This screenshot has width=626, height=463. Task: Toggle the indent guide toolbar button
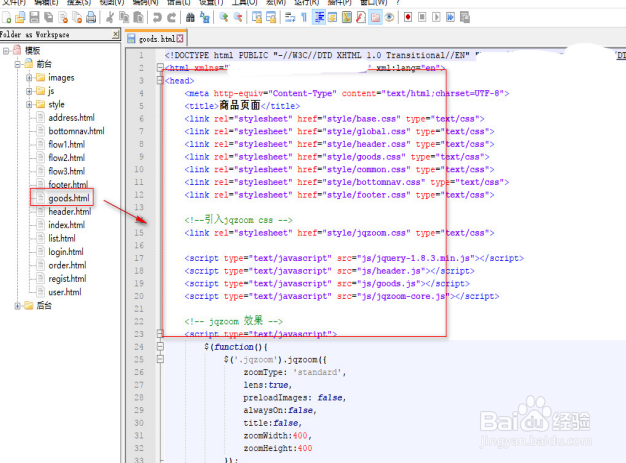click(319, 18)
